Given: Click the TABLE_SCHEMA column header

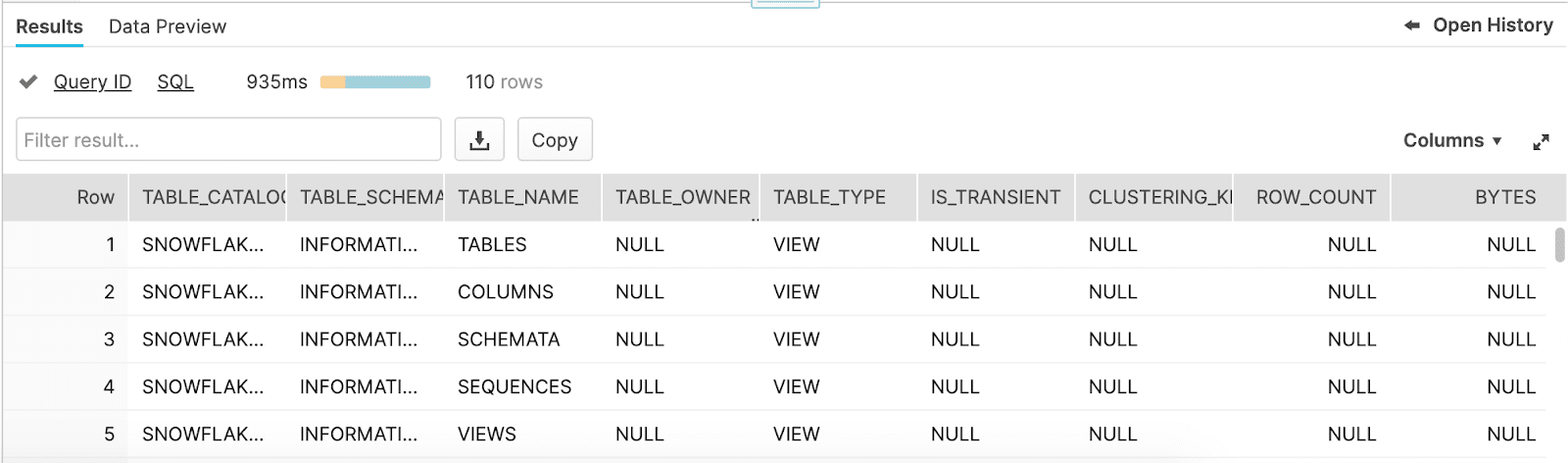Looking at the screenshot, I should click(x=365, y=197).
